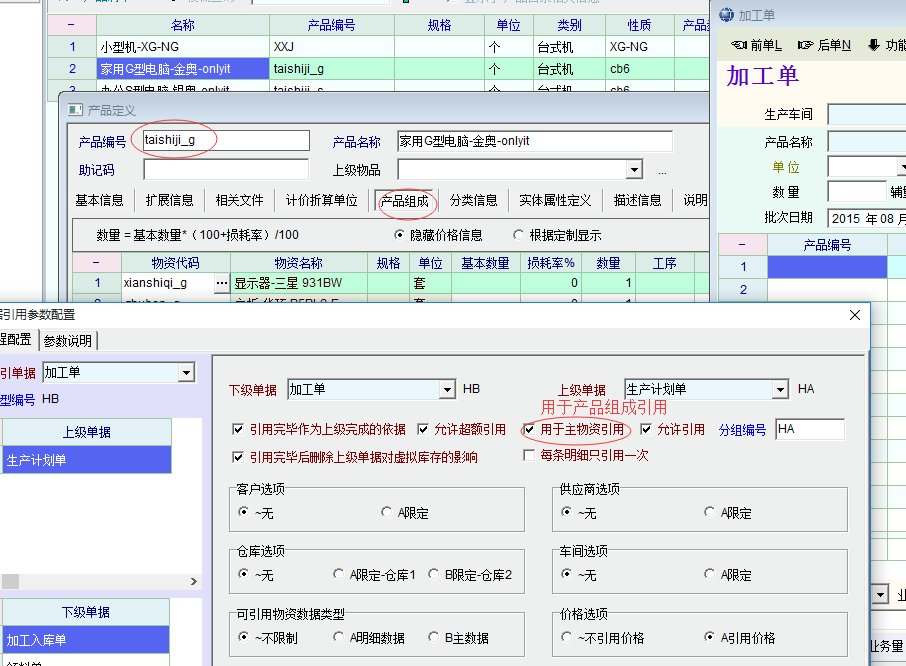Click the 功能 down-arrow icon

point(873,45)
